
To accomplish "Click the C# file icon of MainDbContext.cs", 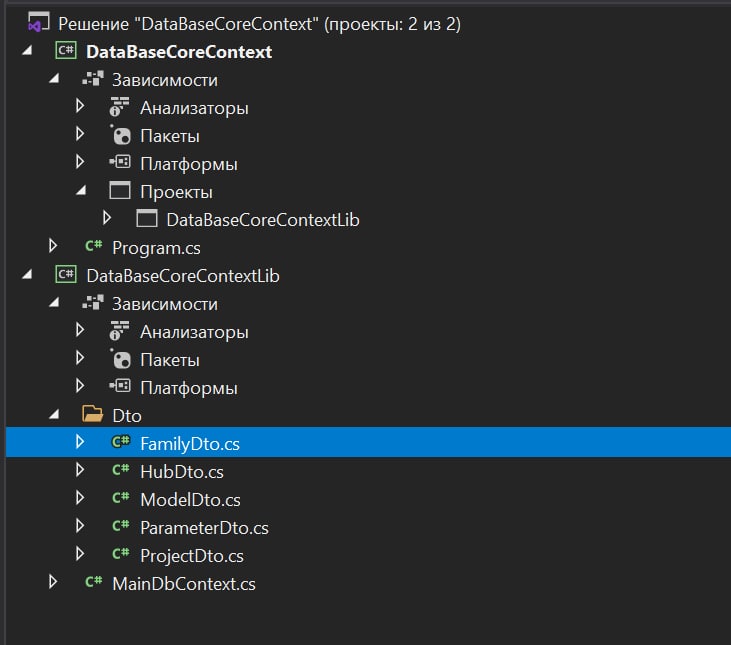I will pos(94,582).
